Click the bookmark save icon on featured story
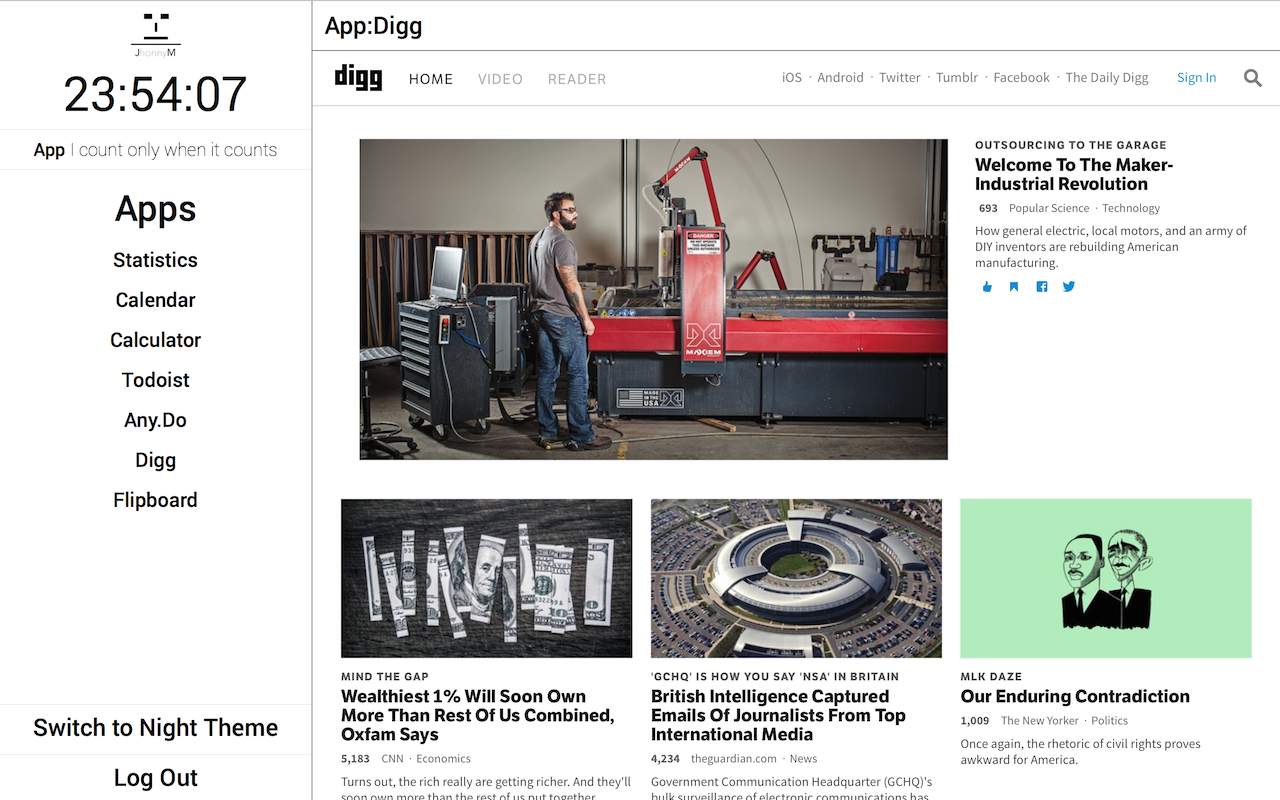The width and height of the screenshot is (1280, 800). point(1014,287)
